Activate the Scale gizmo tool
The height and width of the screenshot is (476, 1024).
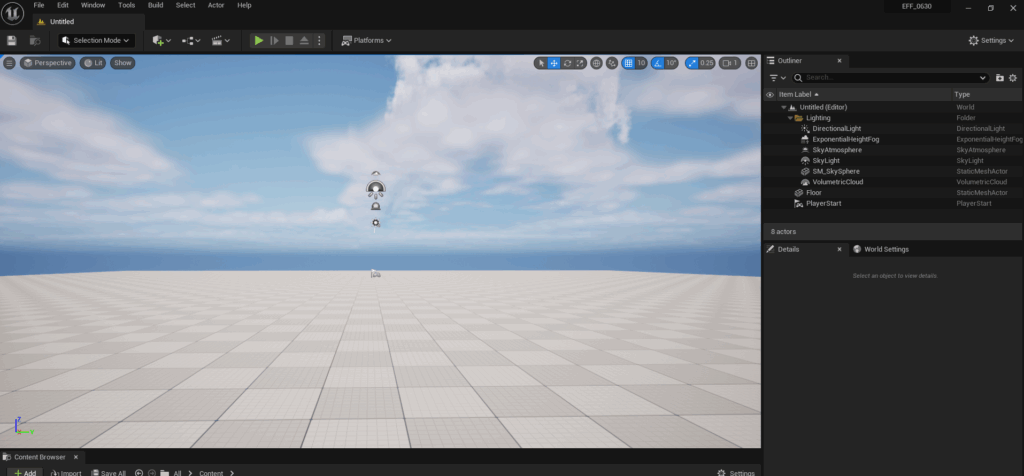point(580,63)
